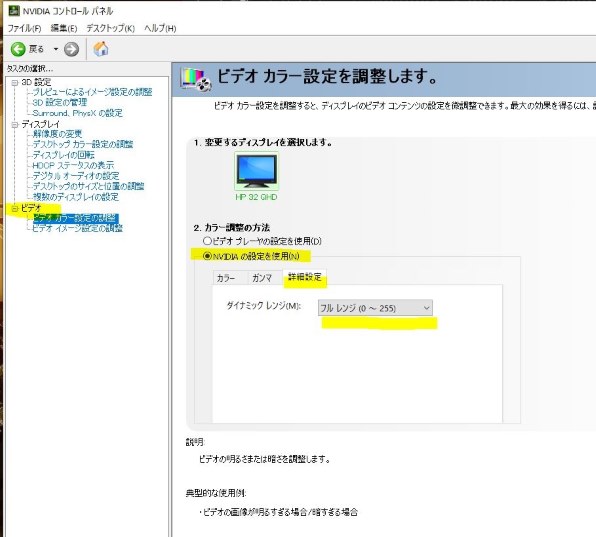This screenshot has height=537, width=596.
Task: Click the NVIDIA logo in title bar
Action: point(14,11)
